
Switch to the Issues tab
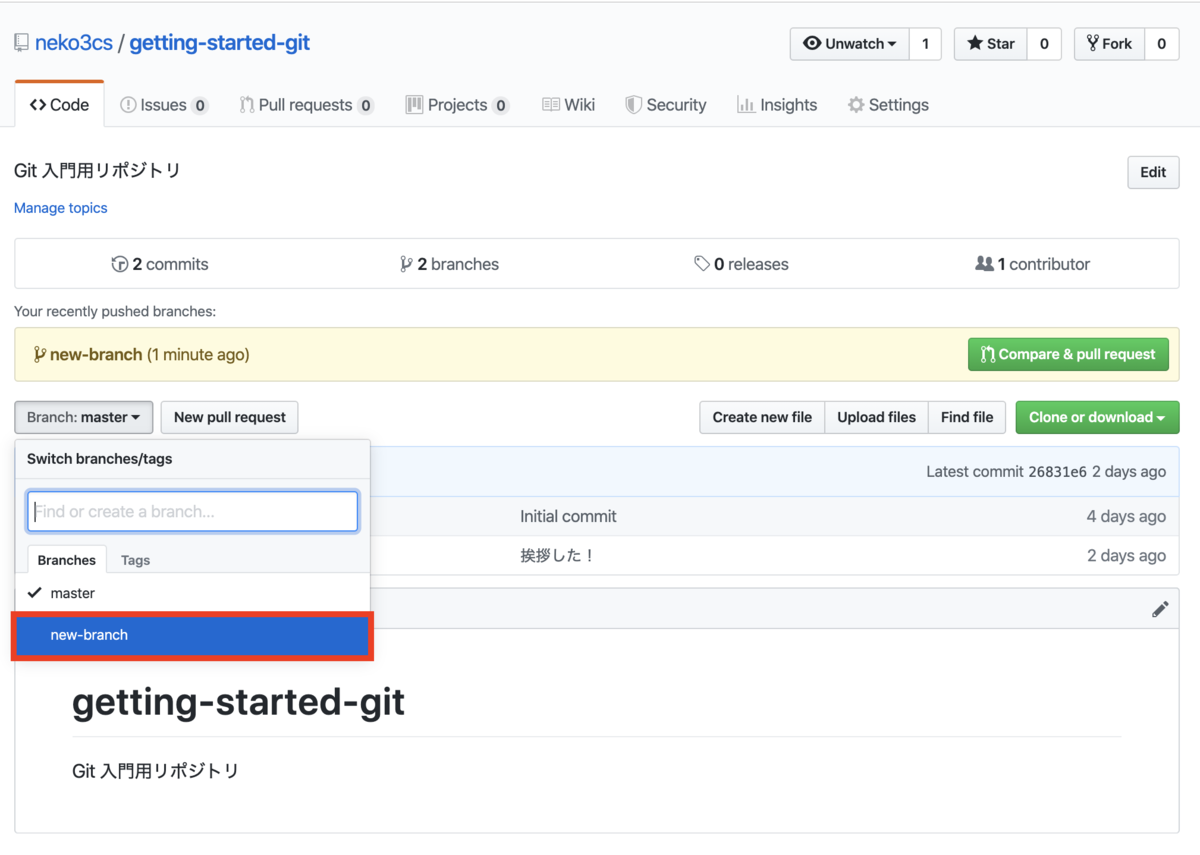[164, 105]
